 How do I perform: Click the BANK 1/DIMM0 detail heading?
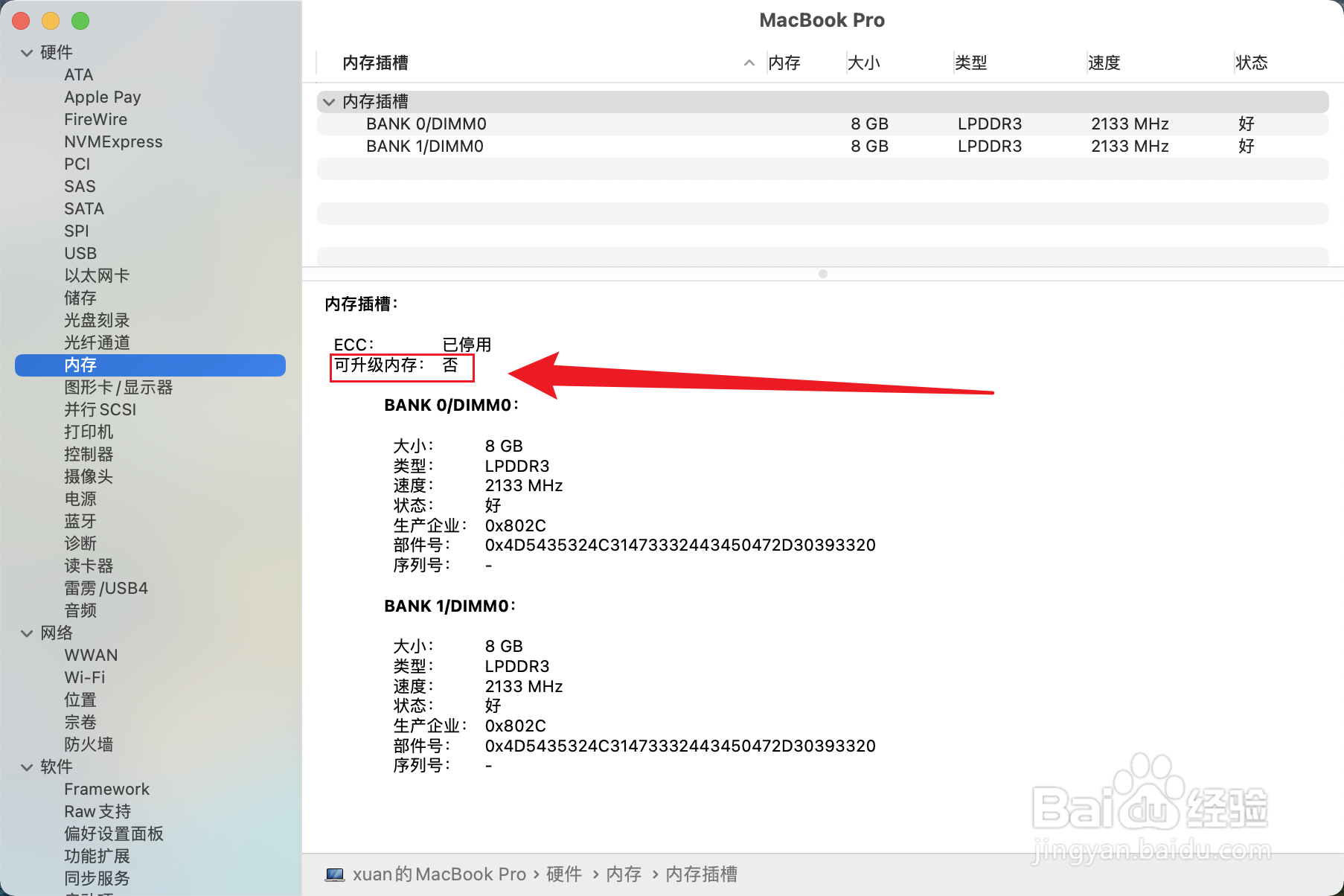coord(450,607)
